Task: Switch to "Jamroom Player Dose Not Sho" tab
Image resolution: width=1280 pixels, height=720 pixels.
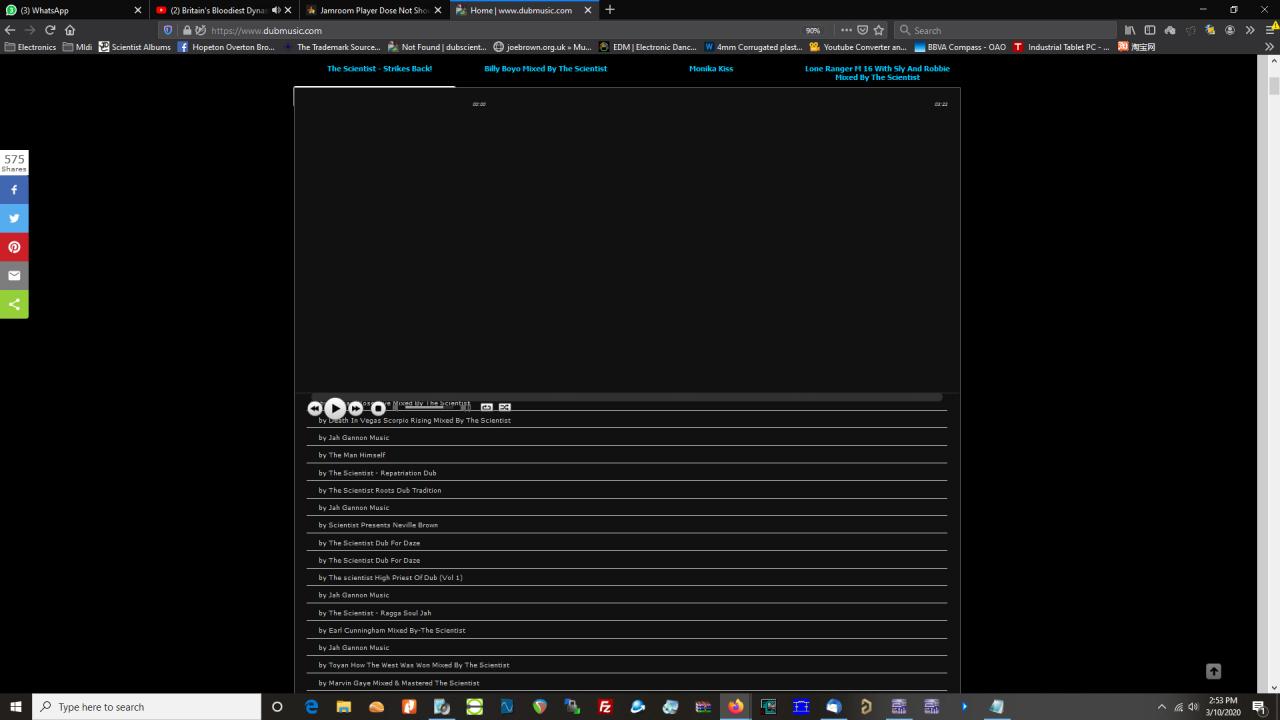Action: (x=374, y=10)
